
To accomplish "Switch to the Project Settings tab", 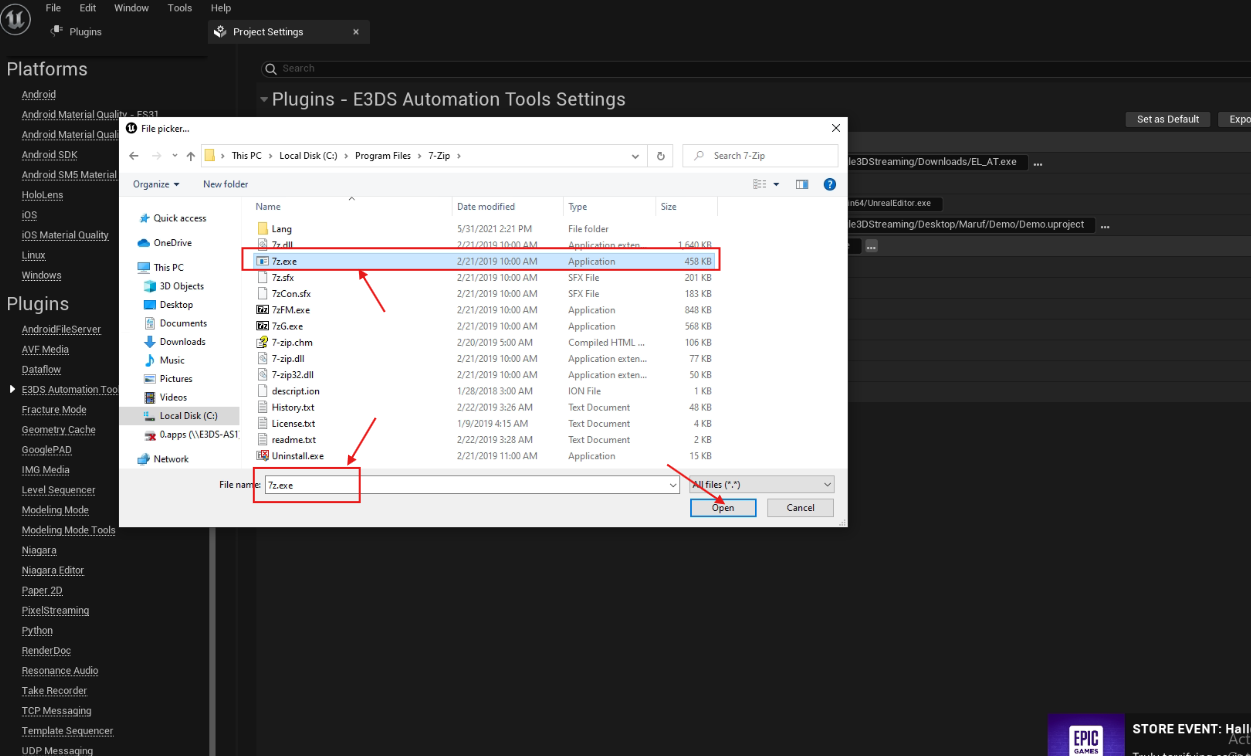I will 268,32.
